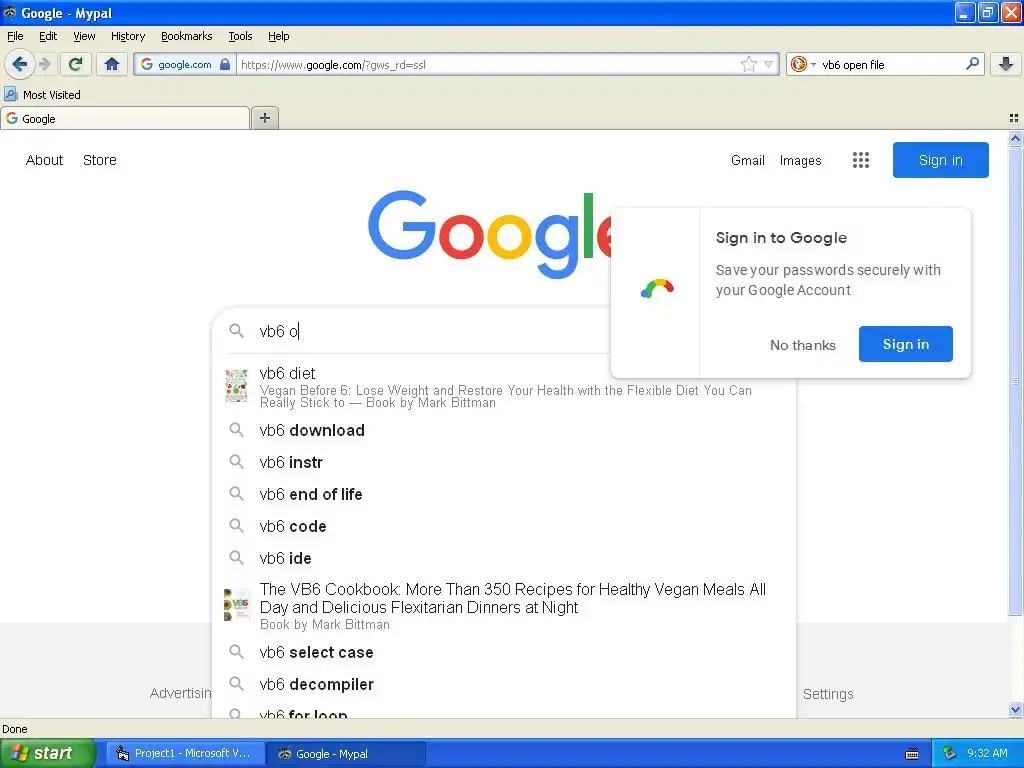Select the 'vb6 decompiler' suggestion
Image resolution: width=1024 pixels, height=768 pixels.
tap(504, 684)
